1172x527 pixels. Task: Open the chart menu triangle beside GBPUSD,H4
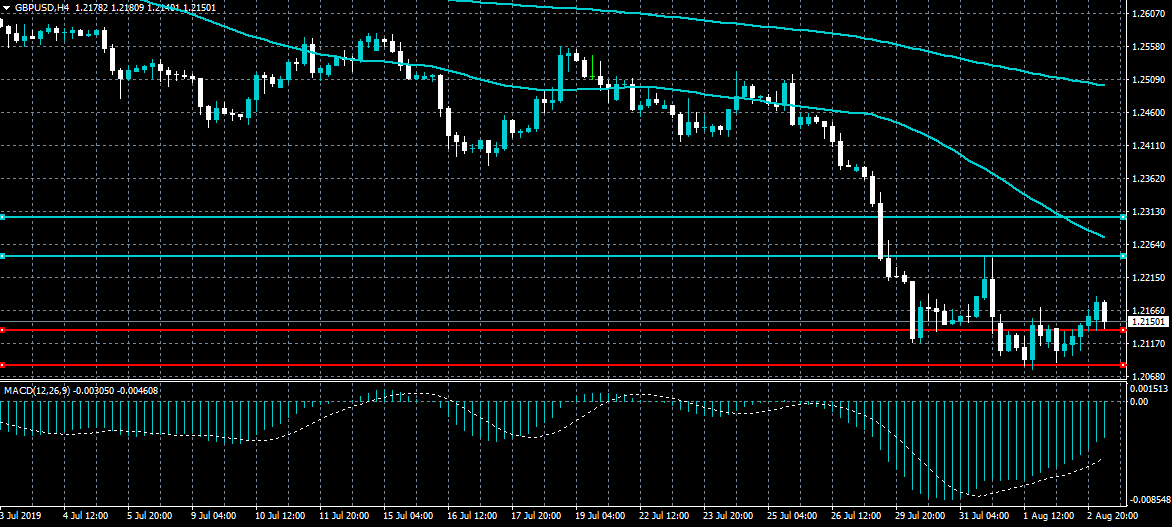pyautogui.click(x=7, y=7)
